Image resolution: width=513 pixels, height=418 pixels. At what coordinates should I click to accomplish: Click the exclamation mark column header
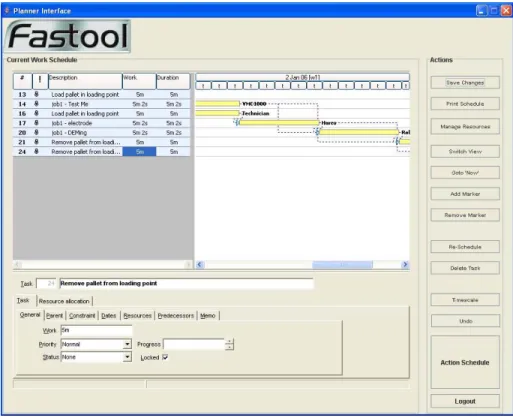click(40, 81)
